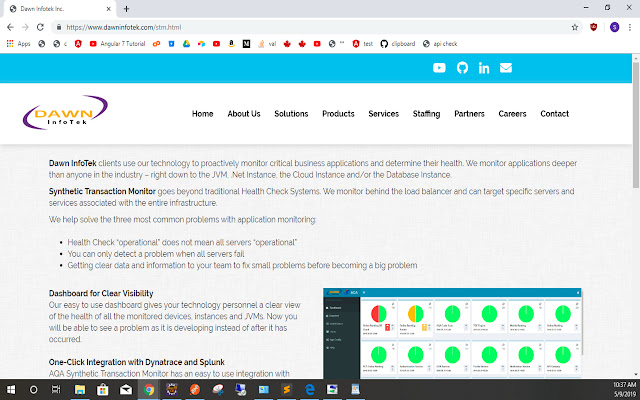The width and height of the screenshot is (640, 400).
Task: Bookmark this page with the star icon
Action: [575, 27]
